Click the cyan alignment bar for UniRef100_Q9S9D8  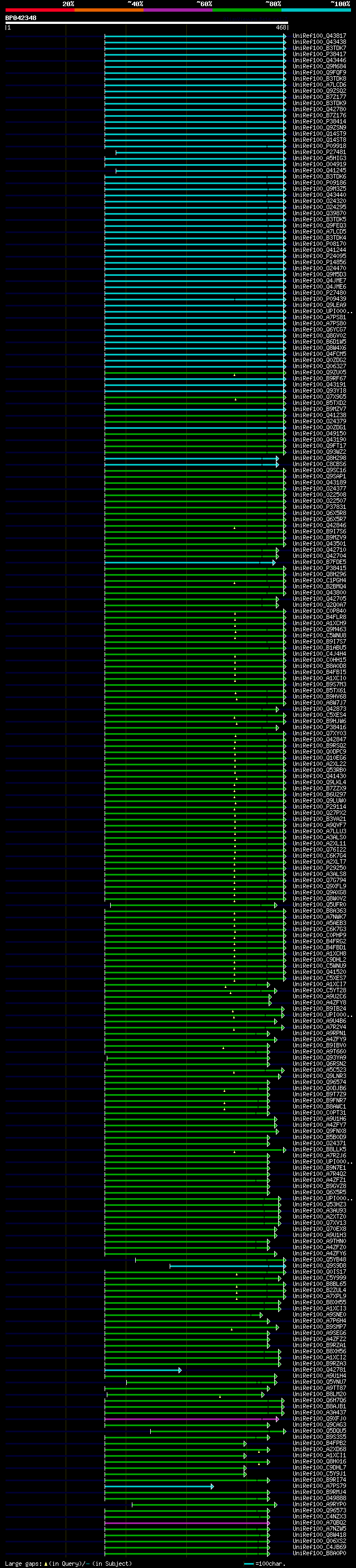228,1266
